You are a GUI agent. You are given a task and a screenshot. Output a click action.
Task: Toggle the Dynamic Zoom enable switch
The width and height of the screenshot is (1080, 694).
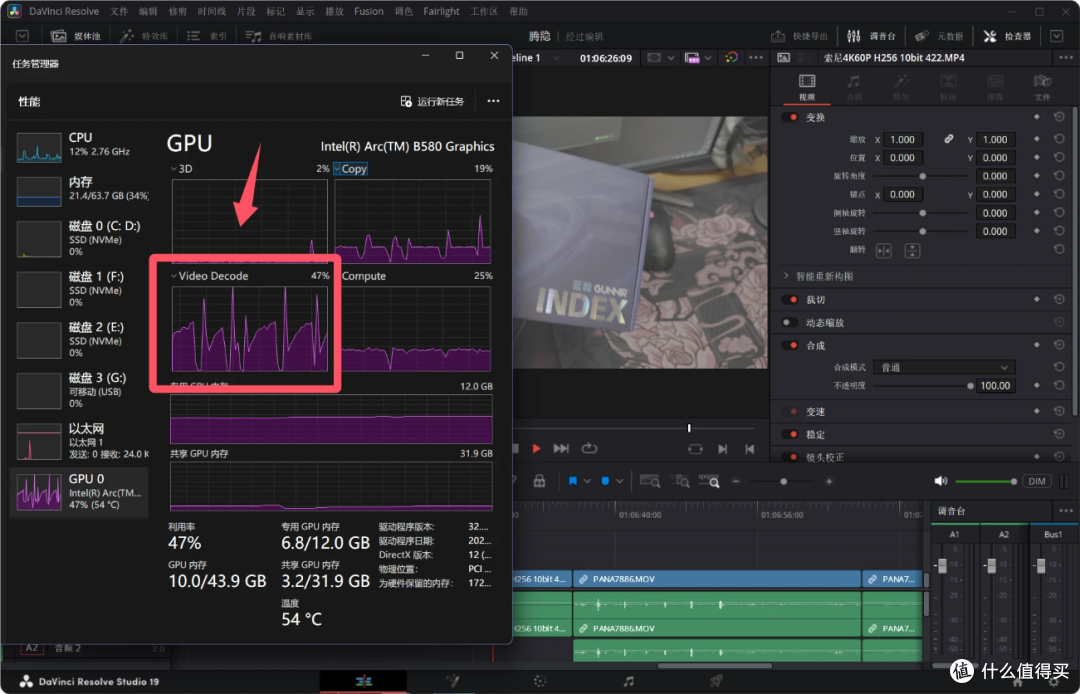point(790,322)
